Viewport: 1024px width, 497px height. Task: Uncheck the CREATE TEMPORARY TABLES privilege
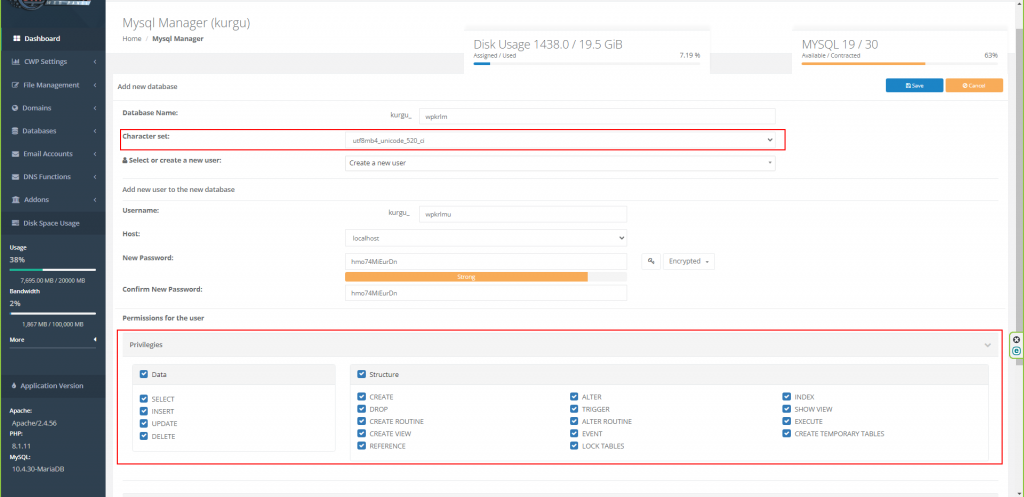pos(787,434)
